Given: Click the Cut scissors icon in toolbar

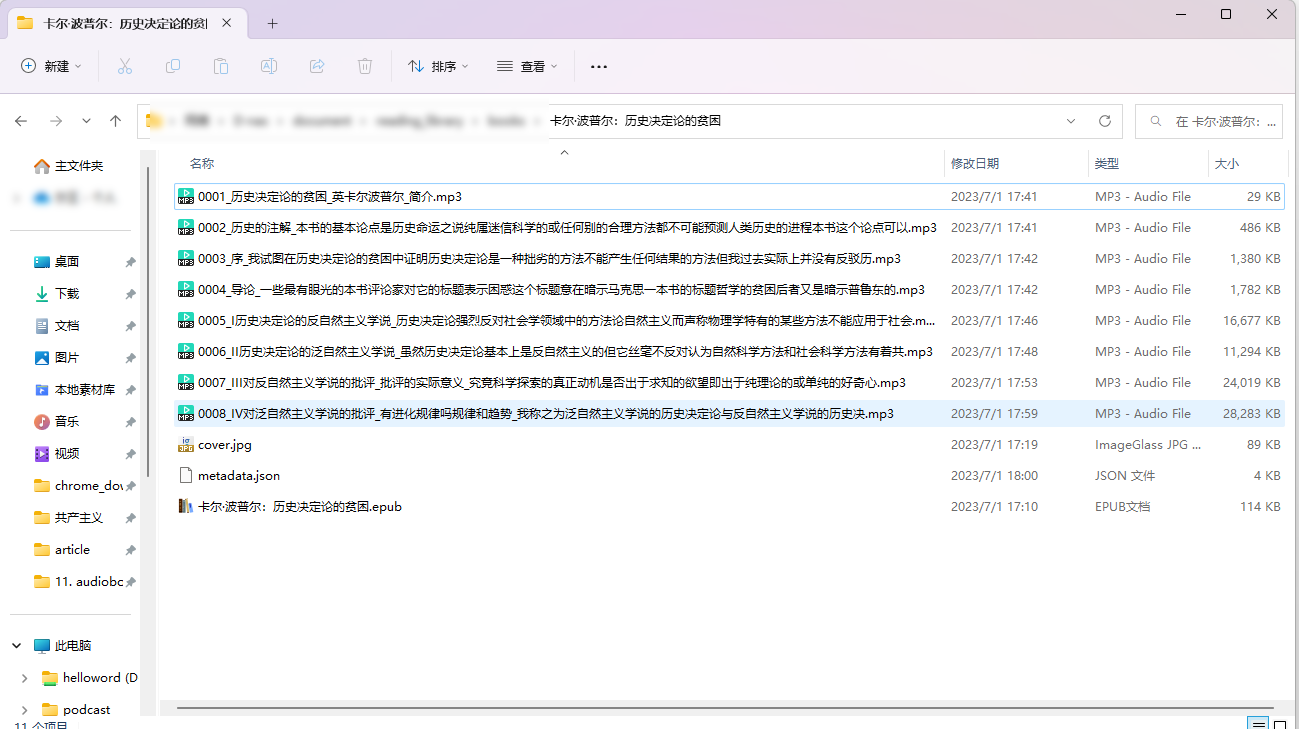Looking at the screenshot, I should (125, 66).
